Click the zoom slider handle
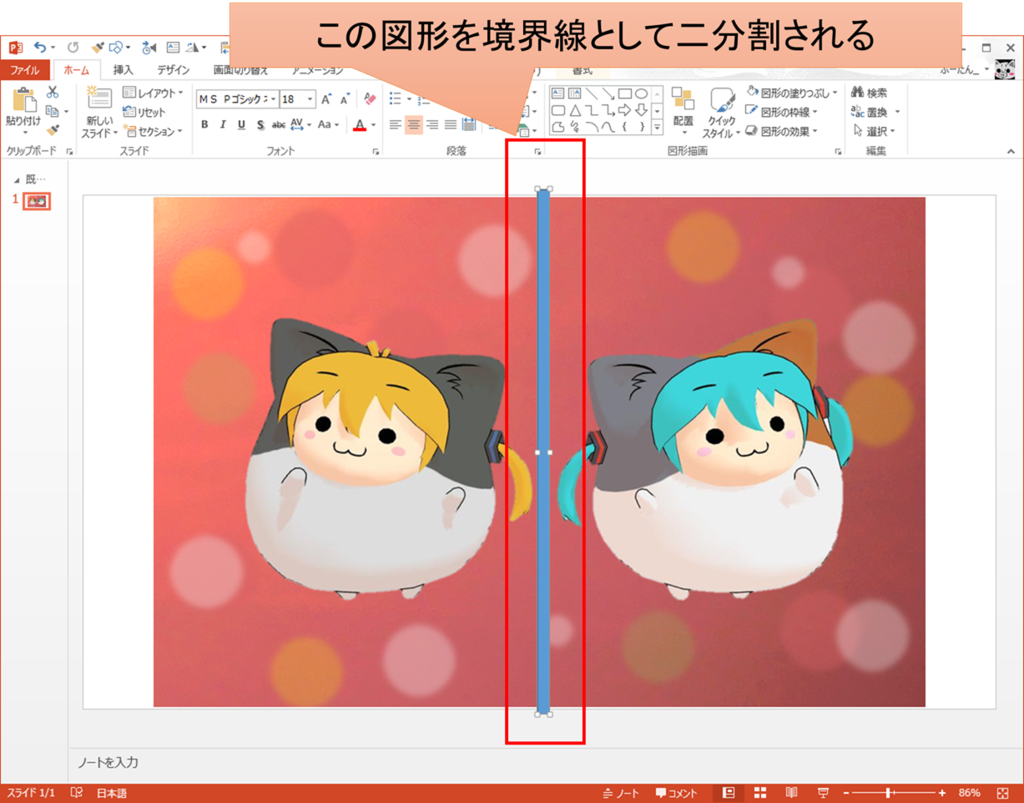 pyautogui.click(x=888, y=793)
